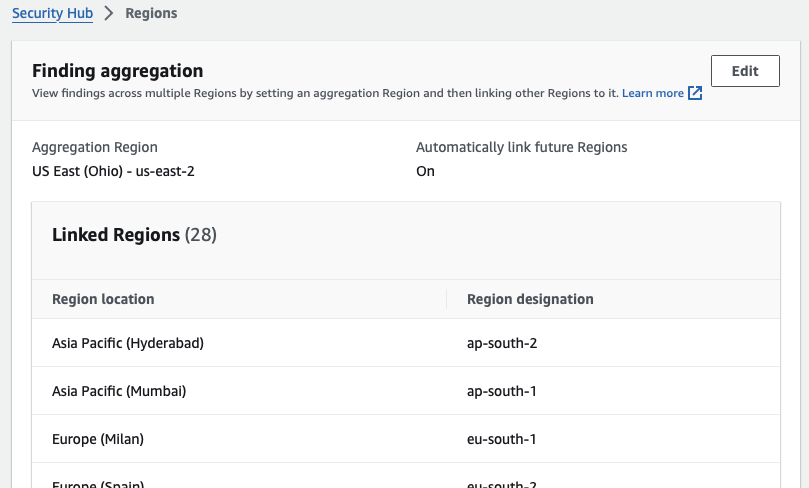Viewport: 809px width, 488px height.
Task: Click the Region designation column header
Action: point(530,299)
